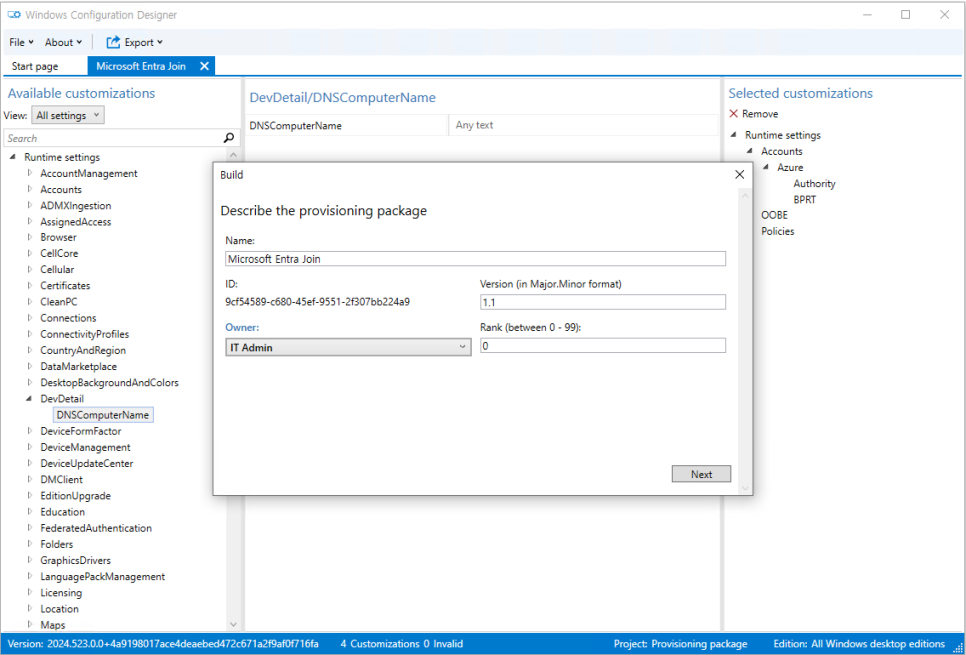Click the package ID text
This screenshot has height=655, width=966.
pyautogui.click(x=317, y=302)
